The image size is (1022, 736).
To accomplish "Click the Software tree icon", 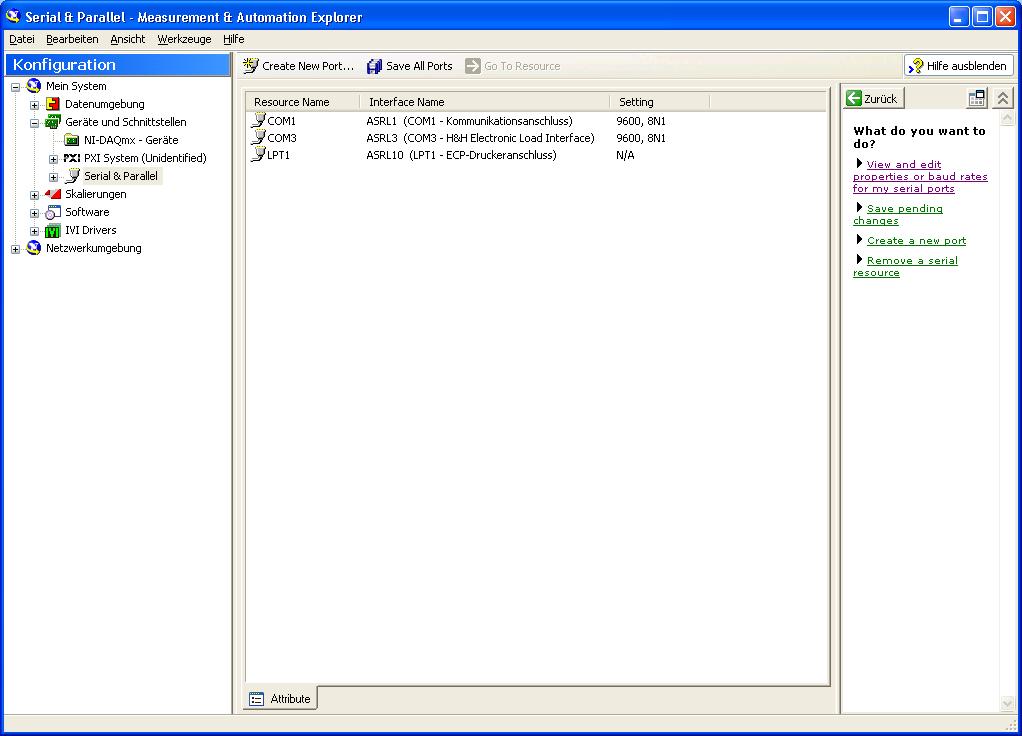I will click(53, 213).
